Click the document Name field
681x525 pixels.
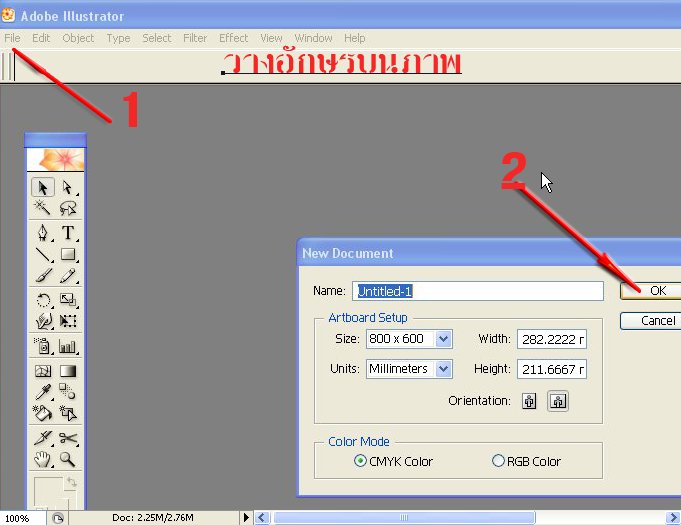[478, 291]
